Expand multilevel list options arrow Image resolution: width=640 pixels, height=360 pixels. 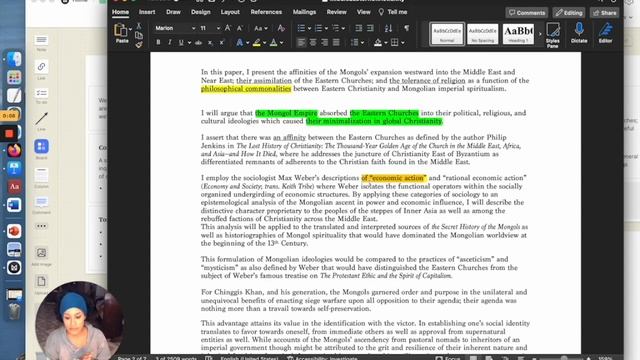point(343,29)
